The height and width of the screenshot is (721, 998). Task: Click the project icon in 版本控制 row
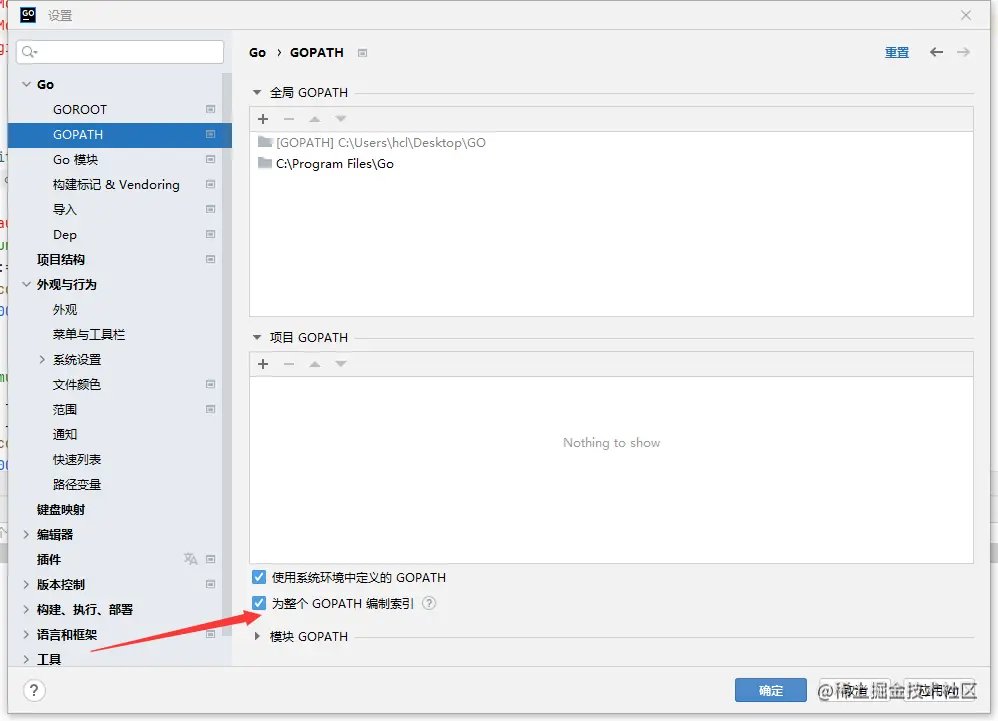click(210, 584)
